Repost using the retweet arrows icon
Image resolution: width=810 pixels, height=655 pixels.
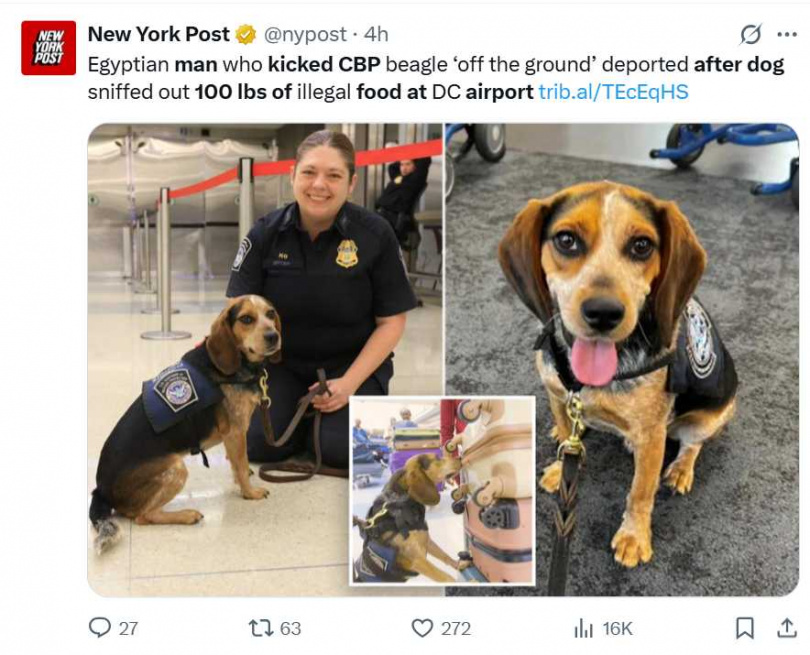[x=261, y=628]
